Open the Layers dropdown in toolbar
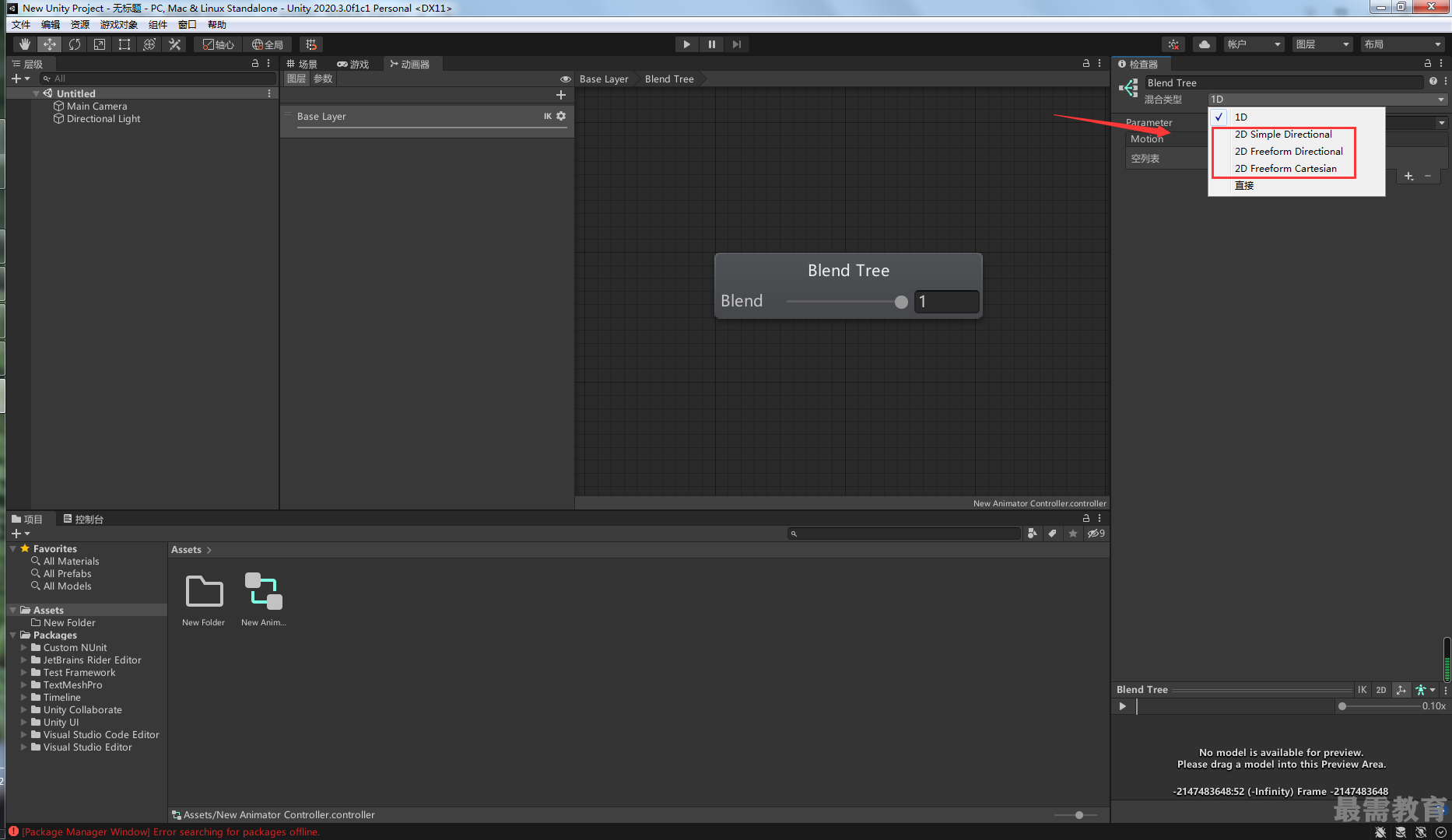Image resolution: width=1452 pixels, height=840 pixels. 1322,44
